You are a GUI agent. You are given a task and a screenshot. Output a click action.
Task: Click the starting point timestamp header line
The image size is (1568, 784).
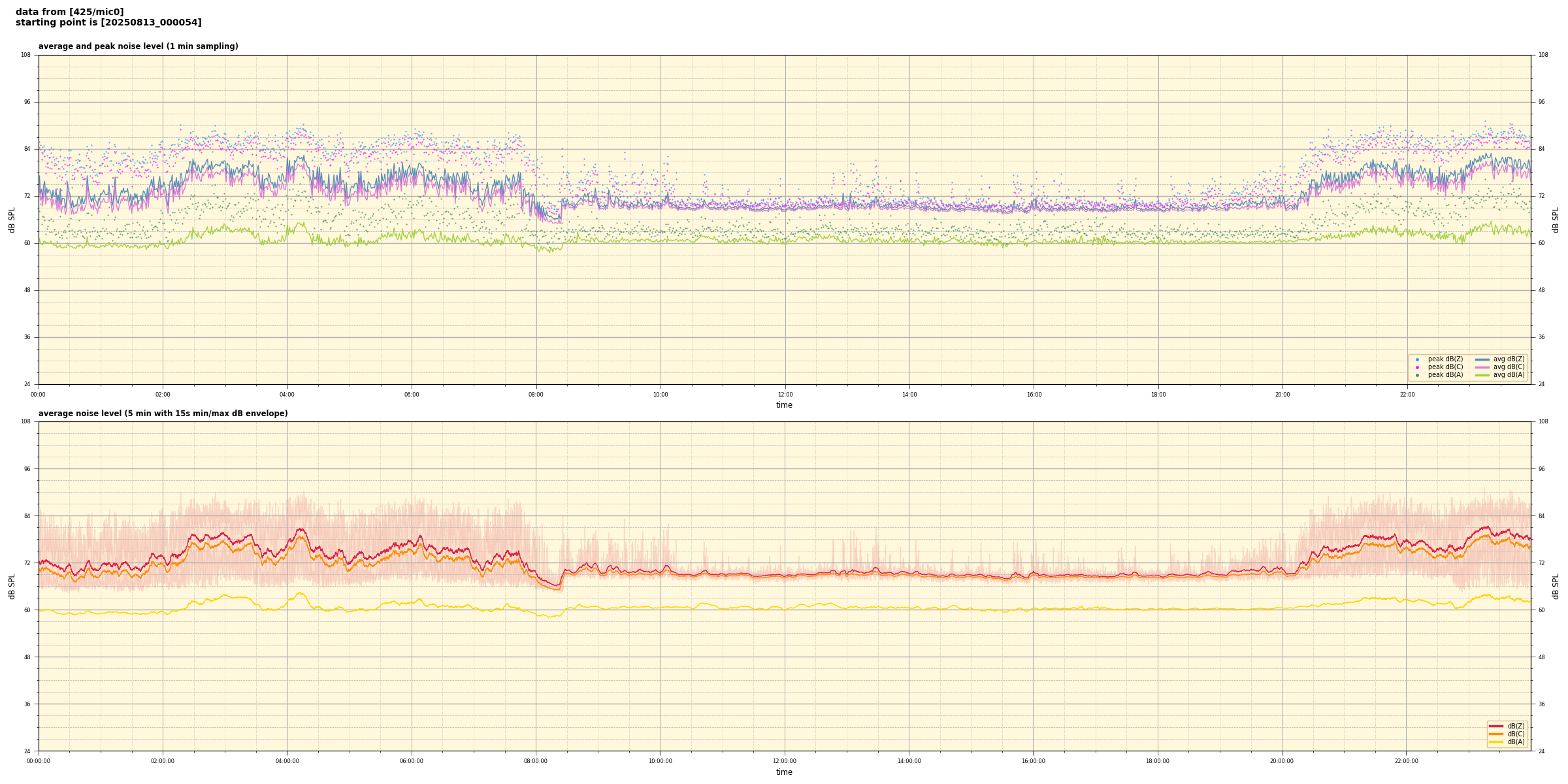108,23
